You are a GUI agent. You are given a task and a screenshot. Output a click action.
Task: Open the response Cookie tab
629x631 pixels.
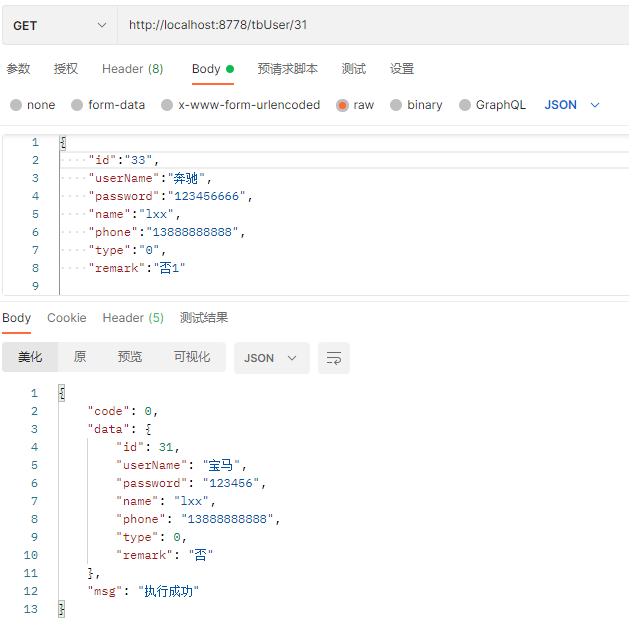(67, 318)
